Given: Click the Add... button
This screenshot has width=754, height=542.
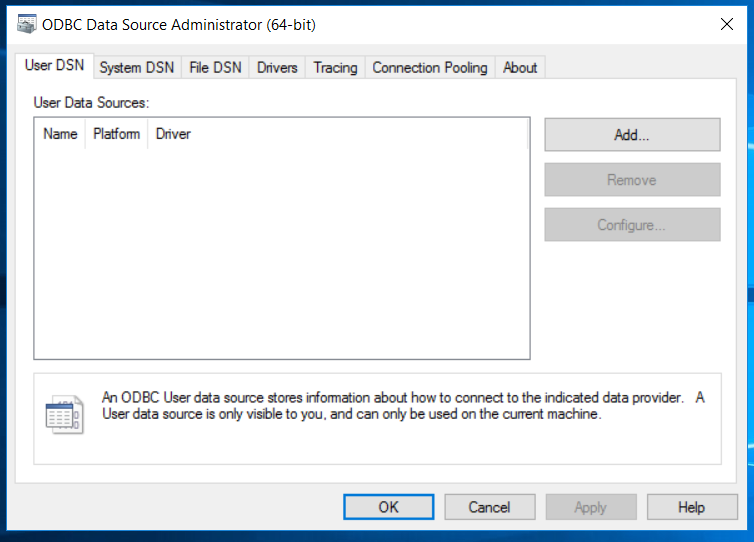Looking at the screenshot, I should (x=632, y=135).
